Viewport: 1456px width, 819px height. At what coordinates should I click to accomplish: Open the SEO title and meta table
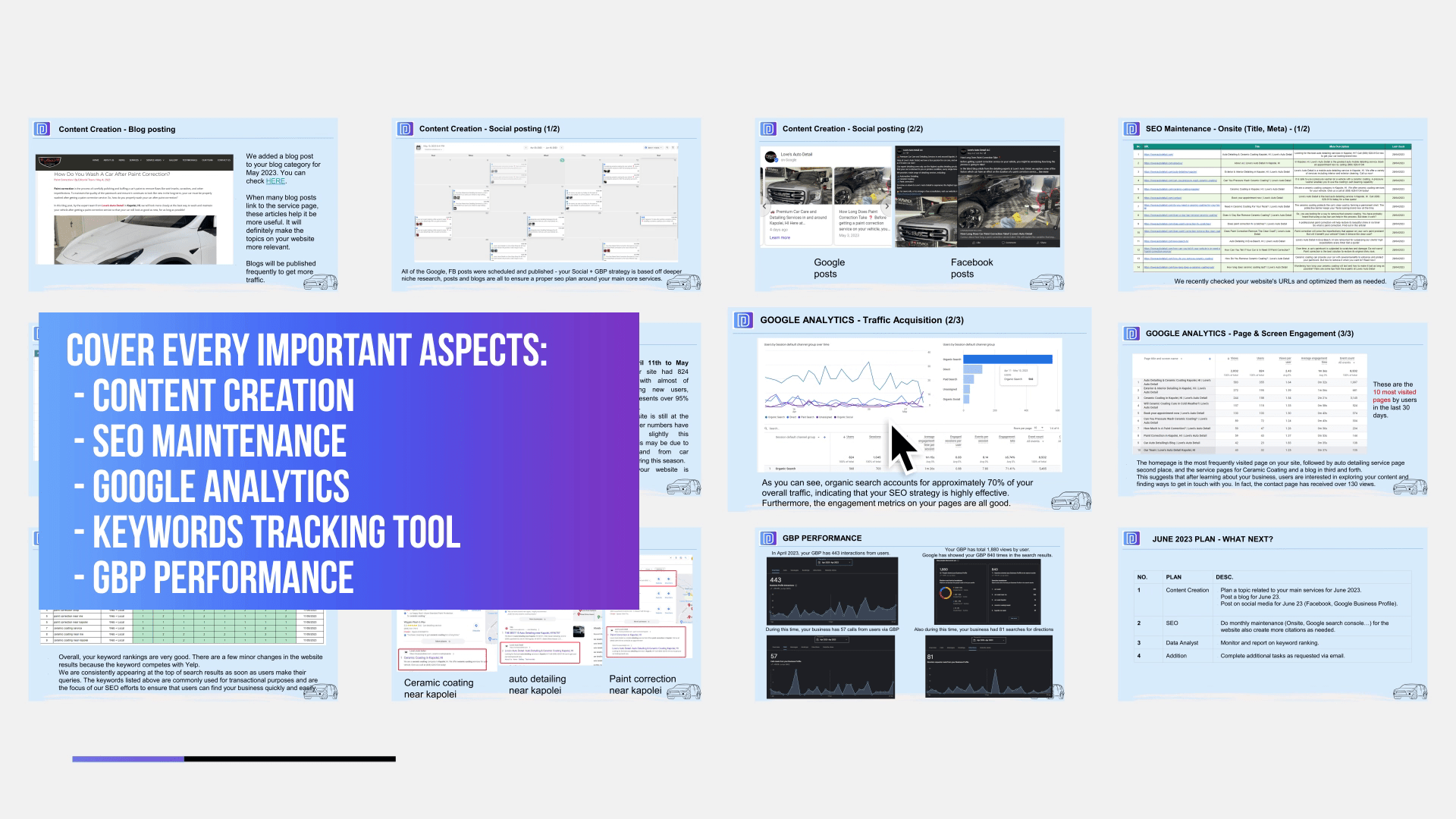tap(1272, 208)
